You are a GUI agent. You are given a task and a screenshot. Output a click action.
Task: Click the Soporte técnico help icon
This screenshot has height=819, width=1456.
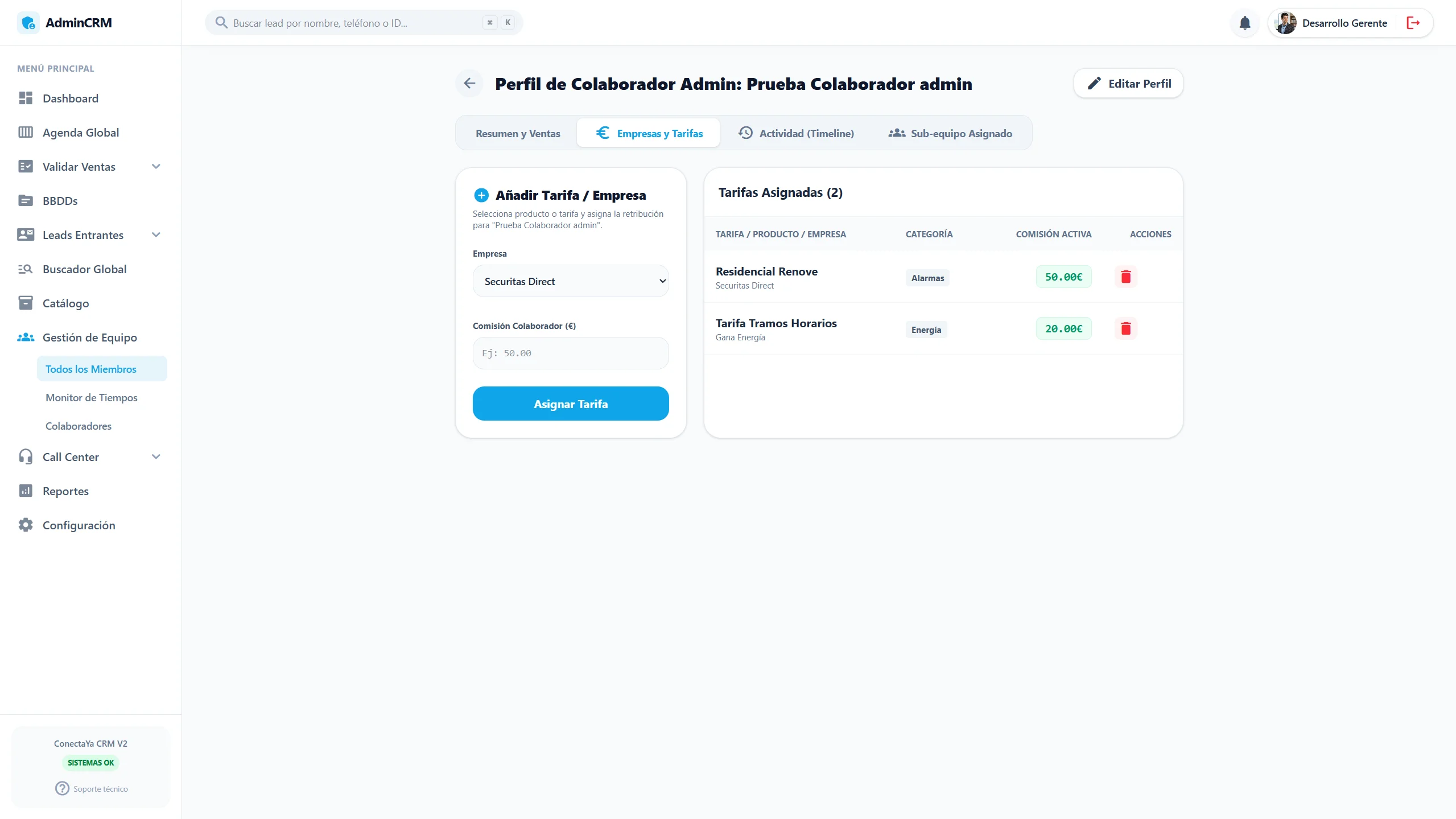(x=62, y=788)
